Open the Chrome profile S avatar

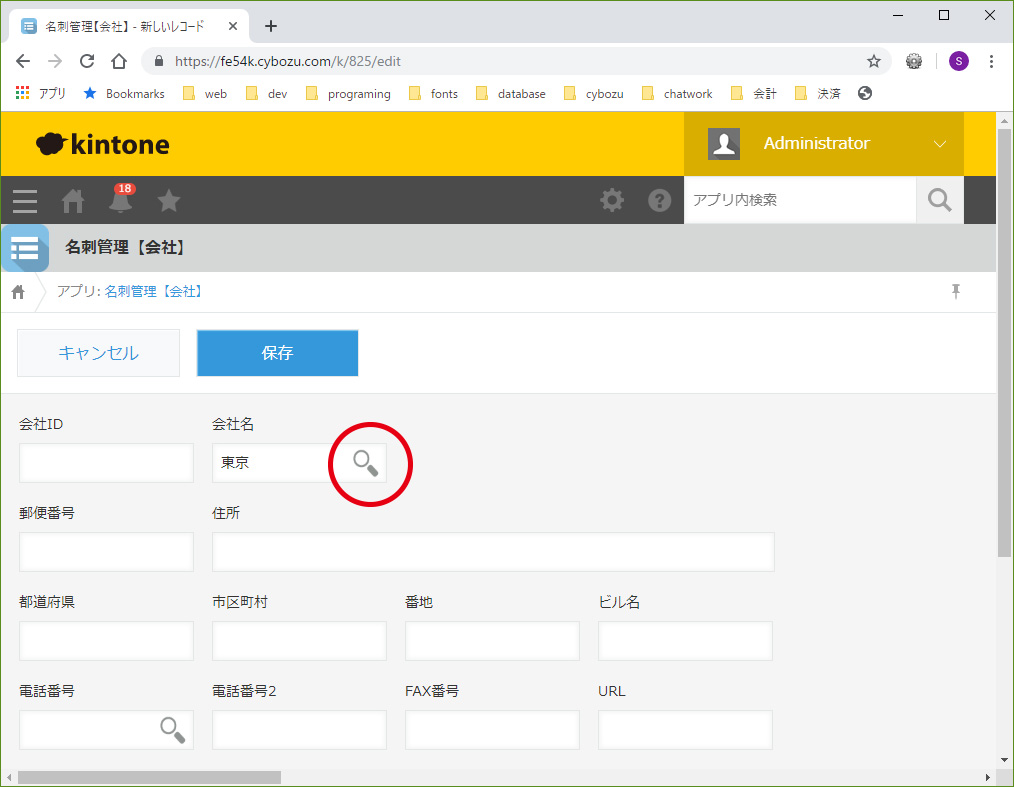pyautogui.click(x=958, y=61)
